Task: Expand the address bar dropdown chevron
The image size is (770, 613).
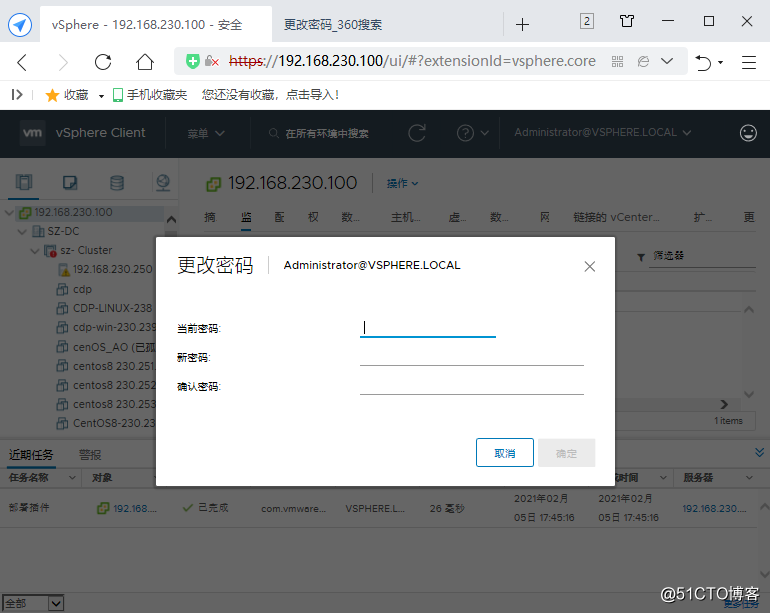Action: (x=666, y=61)
